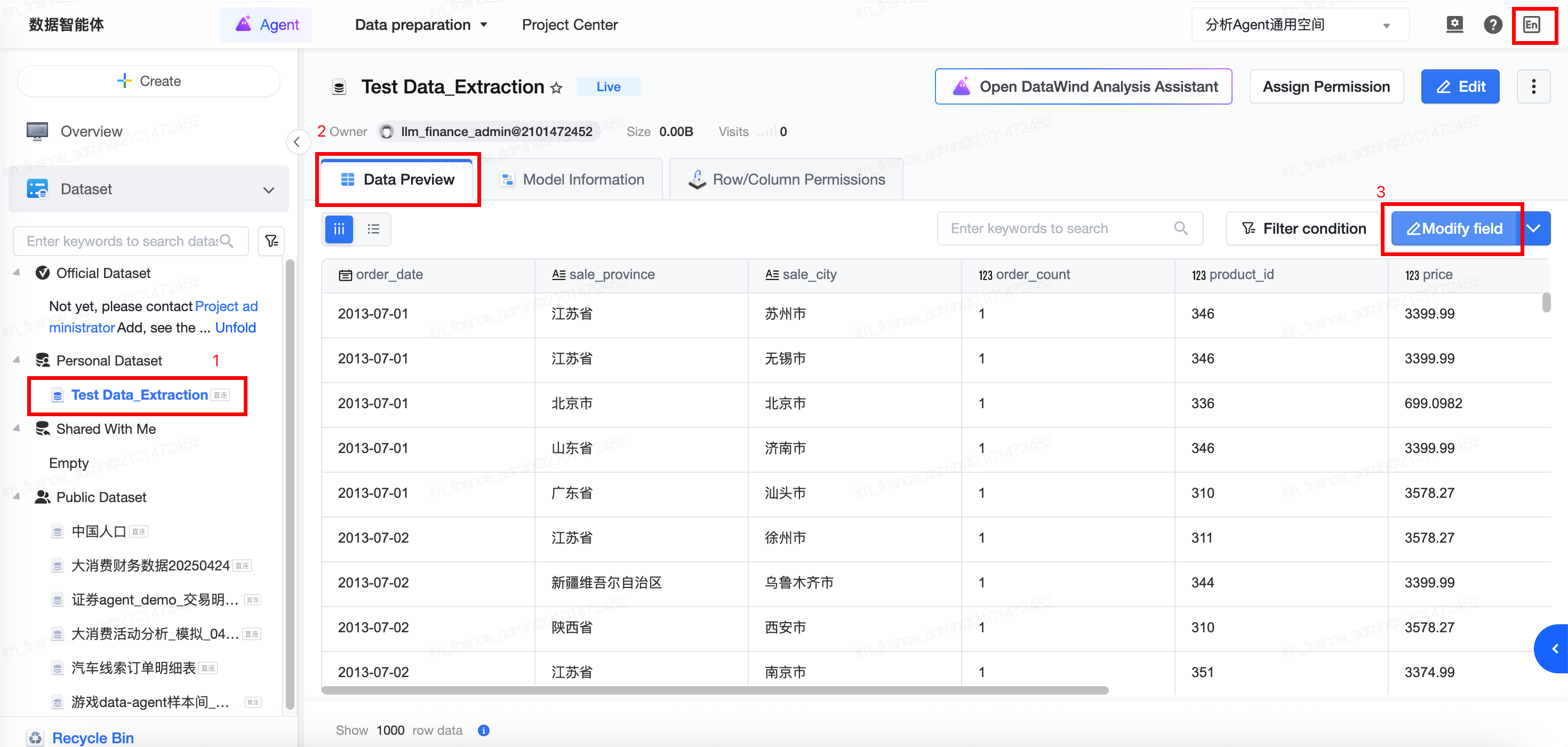This screenshot has height=747, width=1568.
Task: Collapse the Personal Dataset tree node
Action: click(x=17, y=360)
